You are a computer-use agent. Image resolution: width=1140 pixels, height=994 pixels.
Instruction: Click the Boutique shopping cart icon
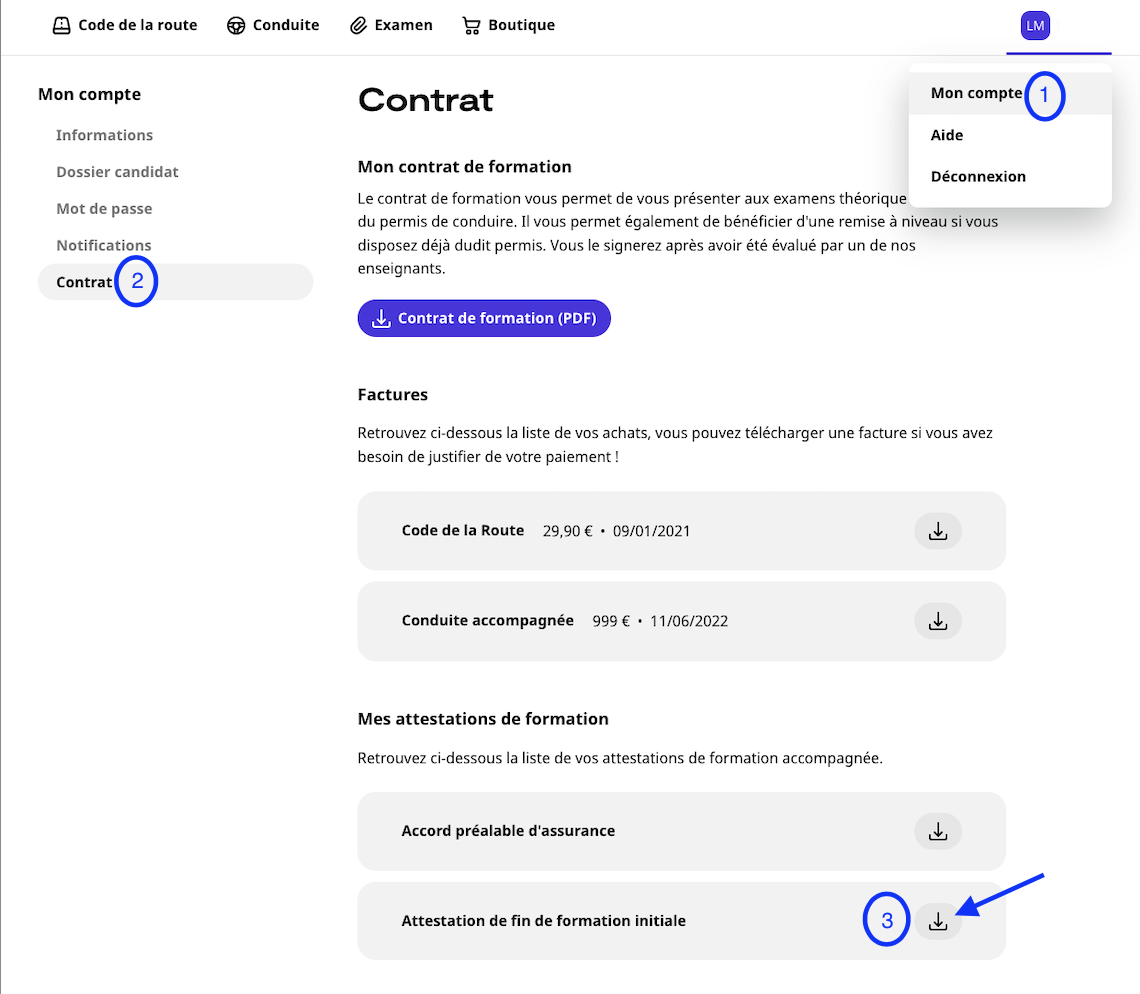point(471,26)
